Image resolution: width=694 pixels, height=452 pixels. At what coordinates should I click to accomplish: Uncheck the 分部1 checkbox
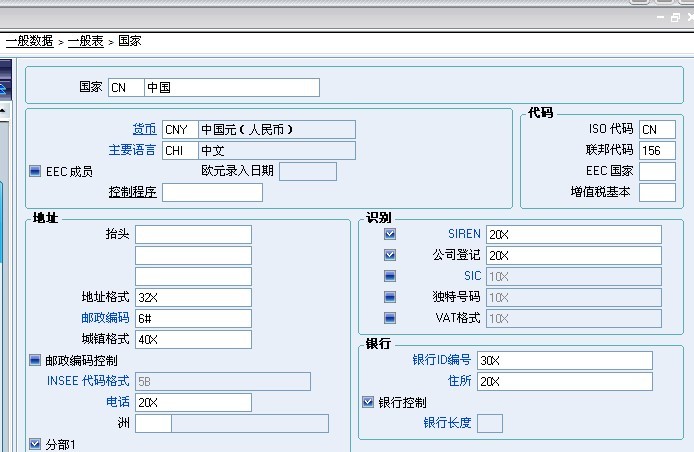[x=35, y=444]
